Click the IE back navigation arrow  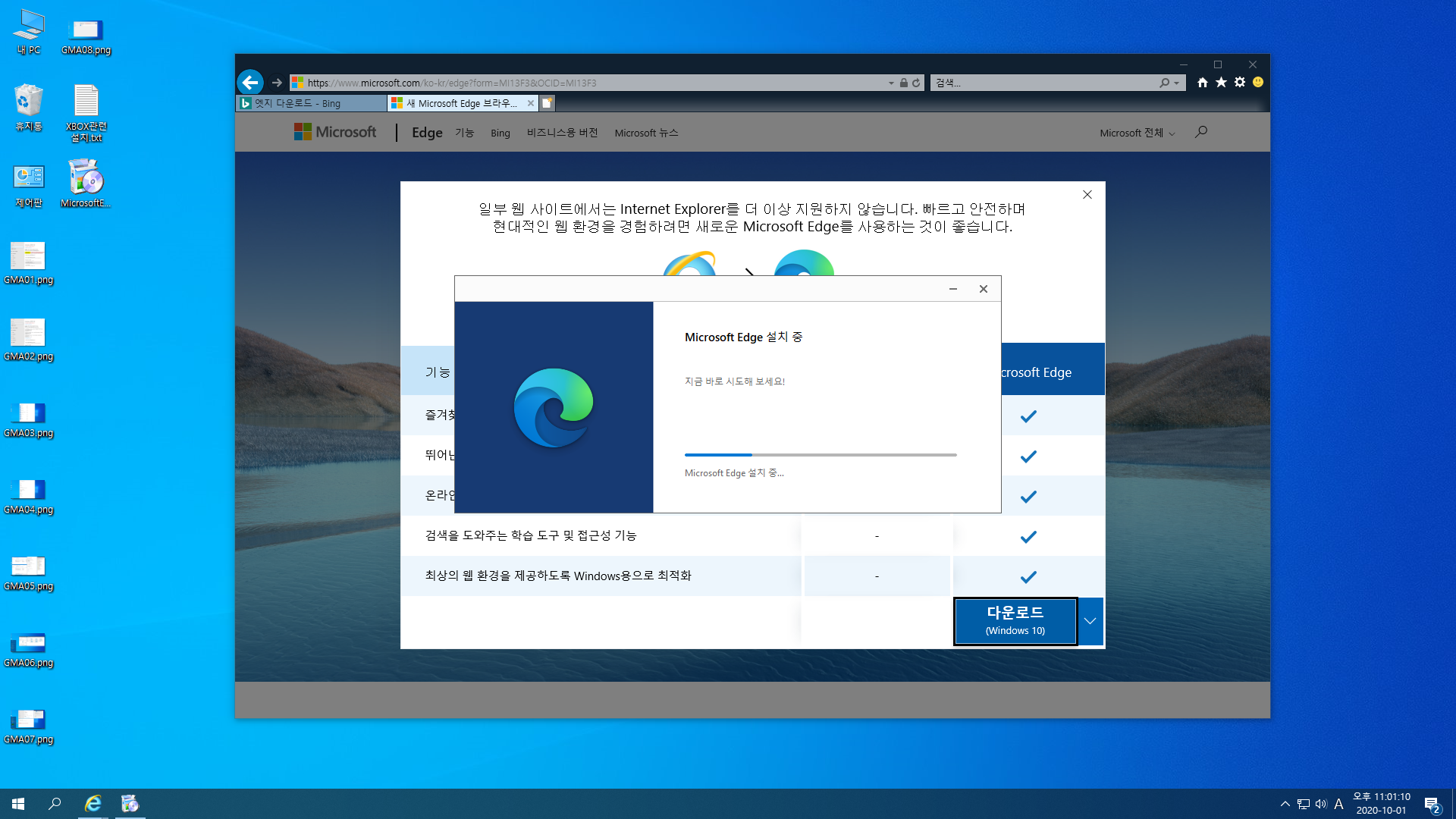click(250, 83)
